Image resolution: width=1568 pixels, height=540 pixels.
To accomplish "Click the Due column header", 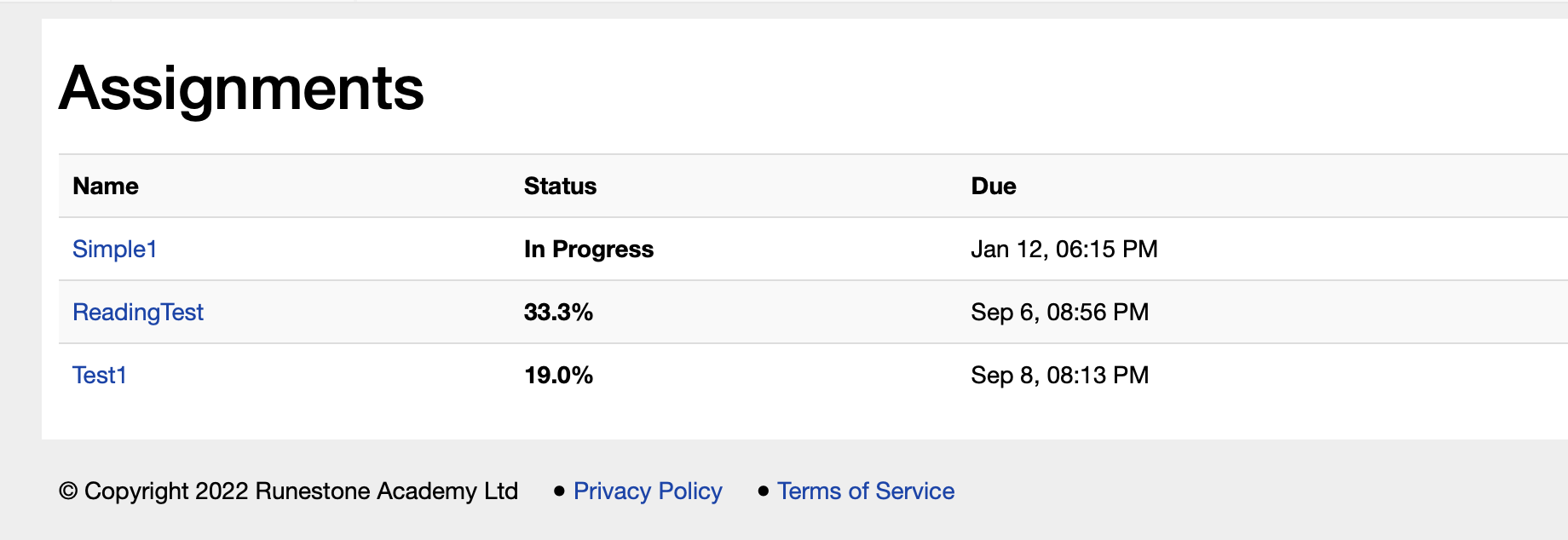I will [x=994, y=186].
